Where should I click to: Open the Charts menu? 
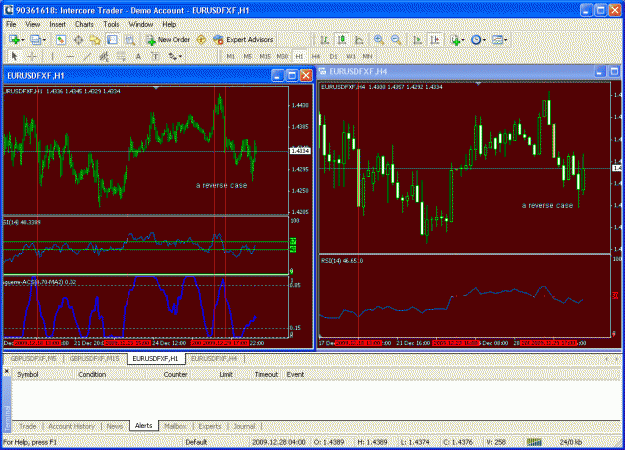coord(84,24)
